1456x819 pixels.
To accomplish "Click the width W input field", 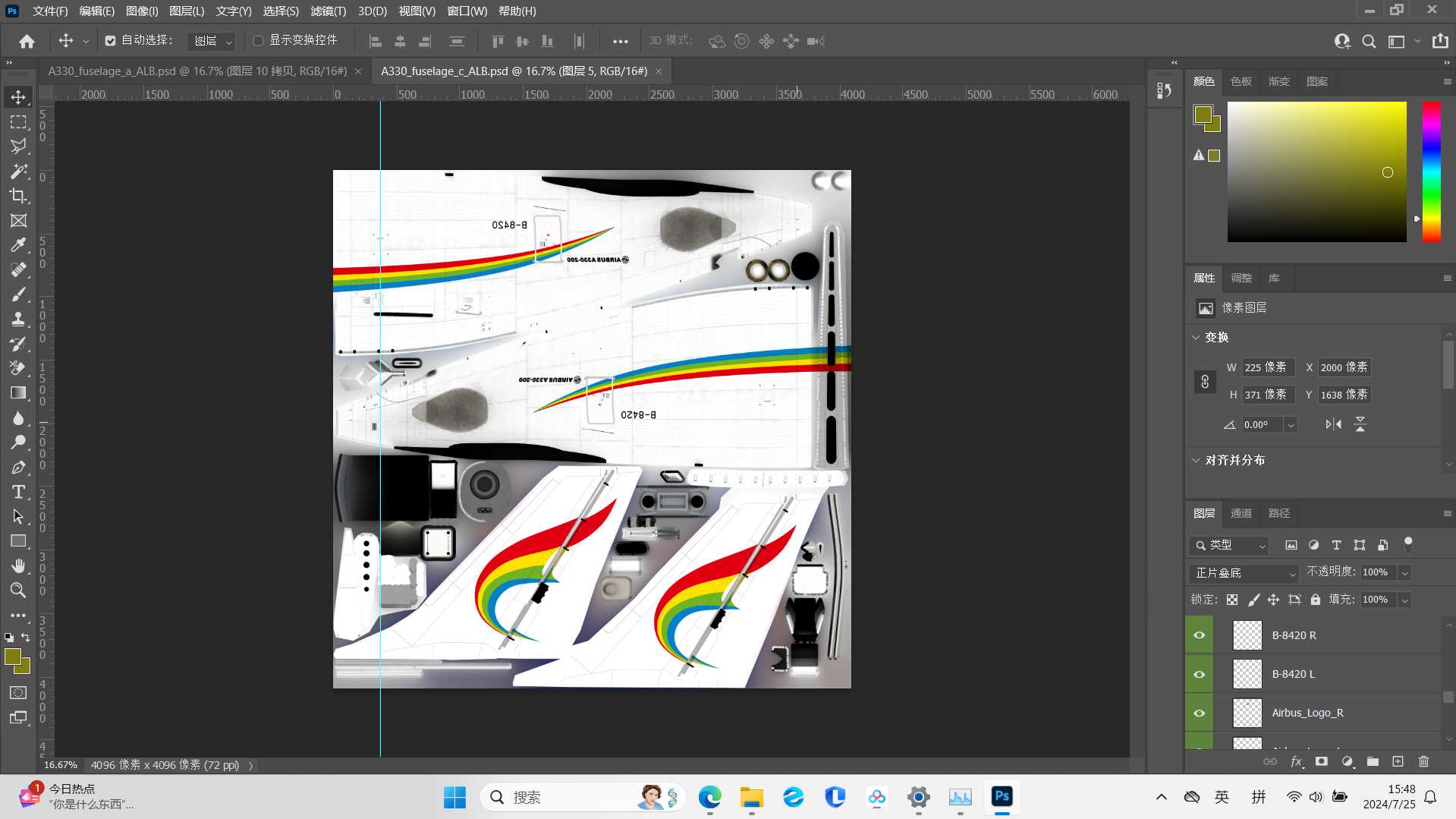I will pos(1267,367).
